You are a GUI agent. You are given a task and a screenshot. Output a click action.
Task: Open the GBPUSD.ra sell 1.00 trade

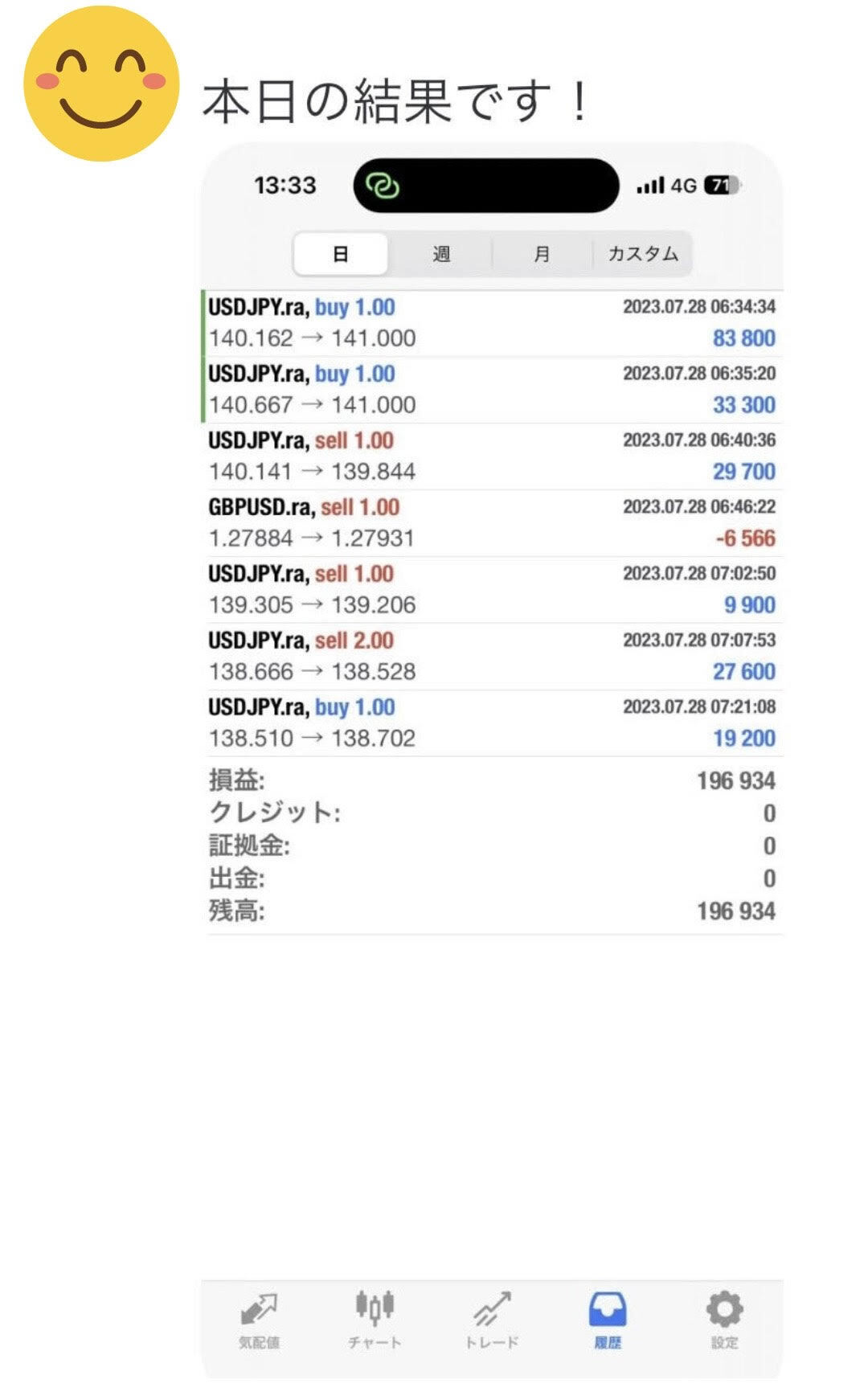[492, 523]
